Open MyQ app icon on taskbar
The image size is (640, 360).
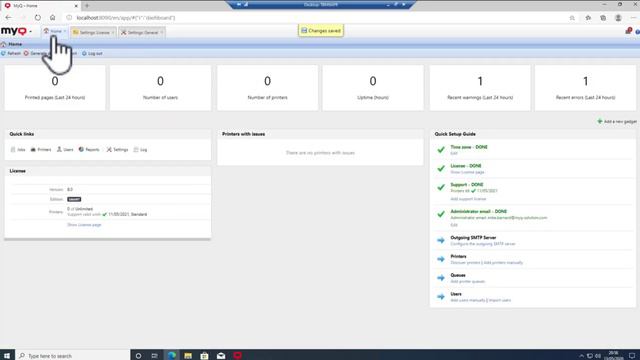point(238,356)
